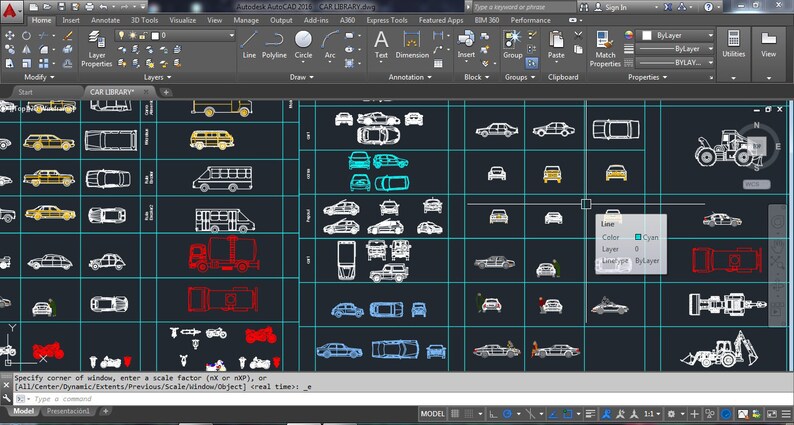Toggle annotation visibility in status bar
The height and width of the screenshot is (425, 794).
tap(607, 414)
